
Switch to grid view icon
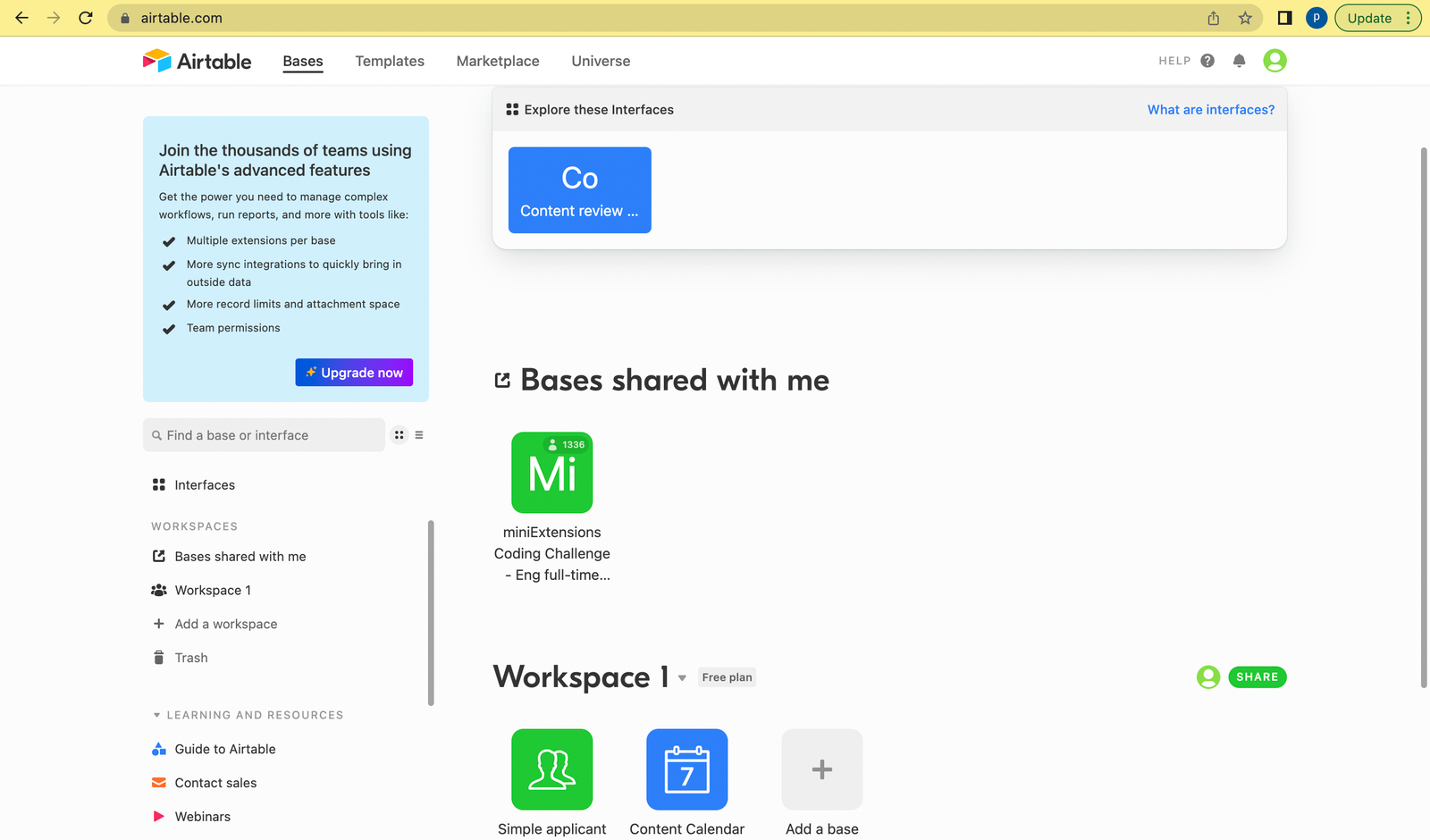coord(400,435)
